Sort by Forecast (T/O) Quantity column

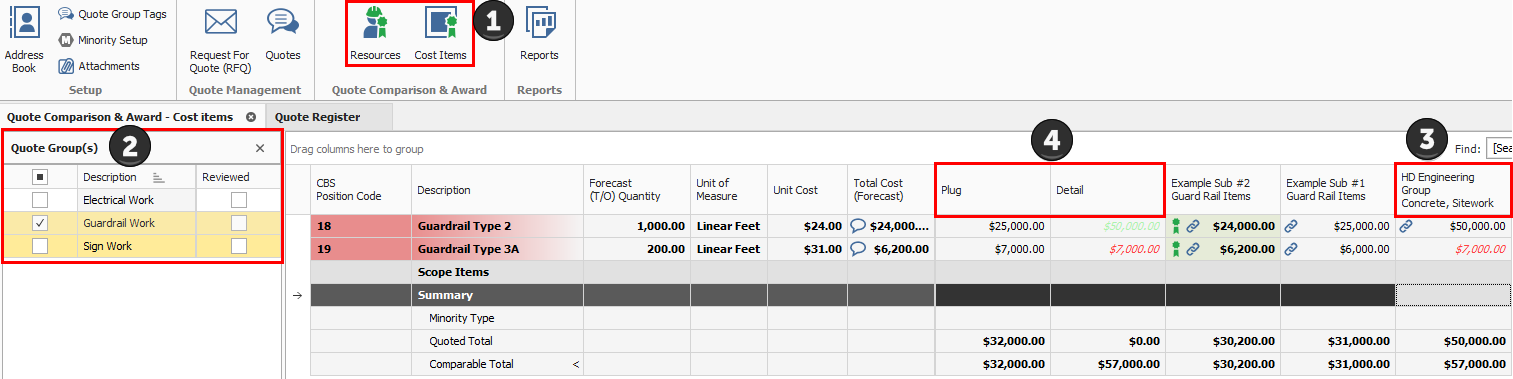[x=636, y=189]
